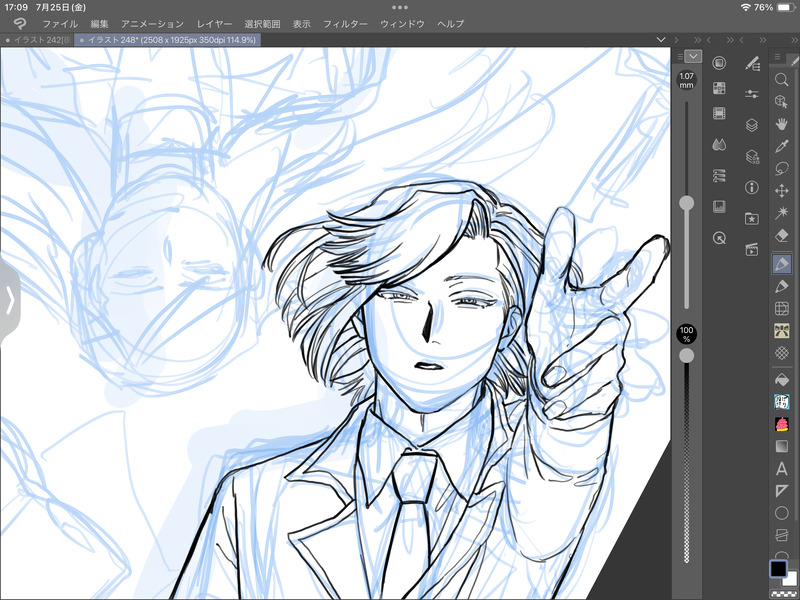800x600 pixels.
Task: Select the Move layer arrows tool
Action: 781,191
